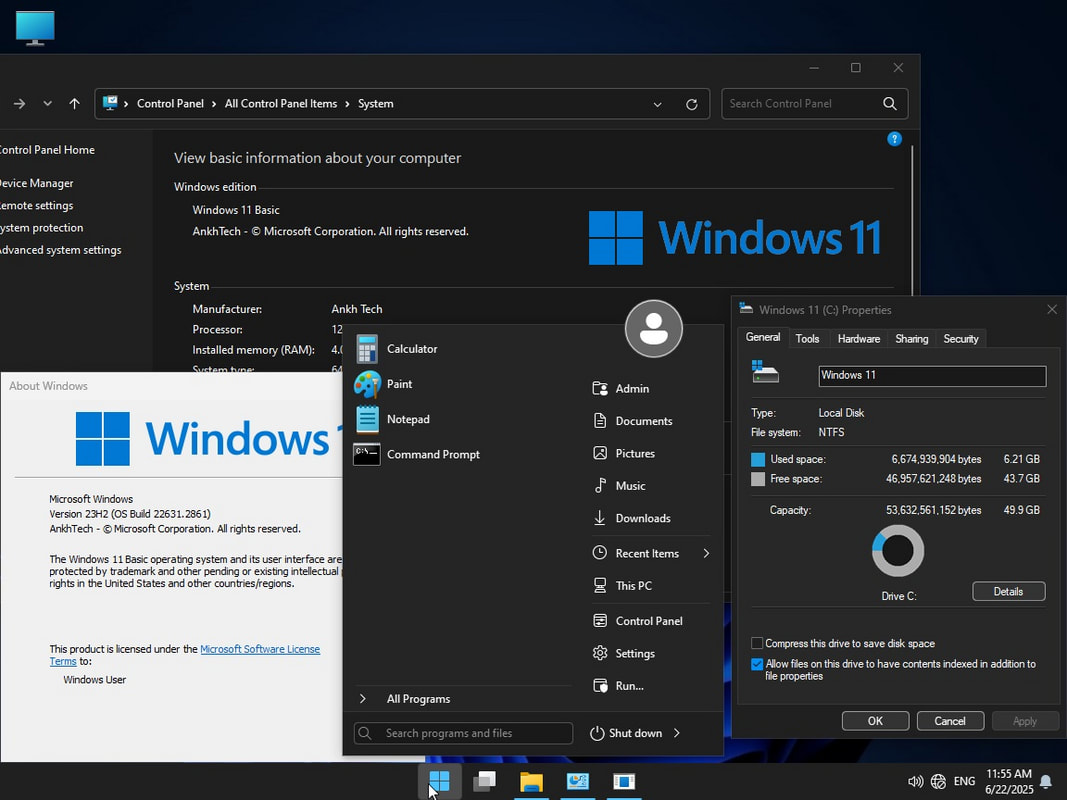Switch to the Hardware tab
Image resolution: width=1067 pixels, height=800 pixels.
point(859,339)
